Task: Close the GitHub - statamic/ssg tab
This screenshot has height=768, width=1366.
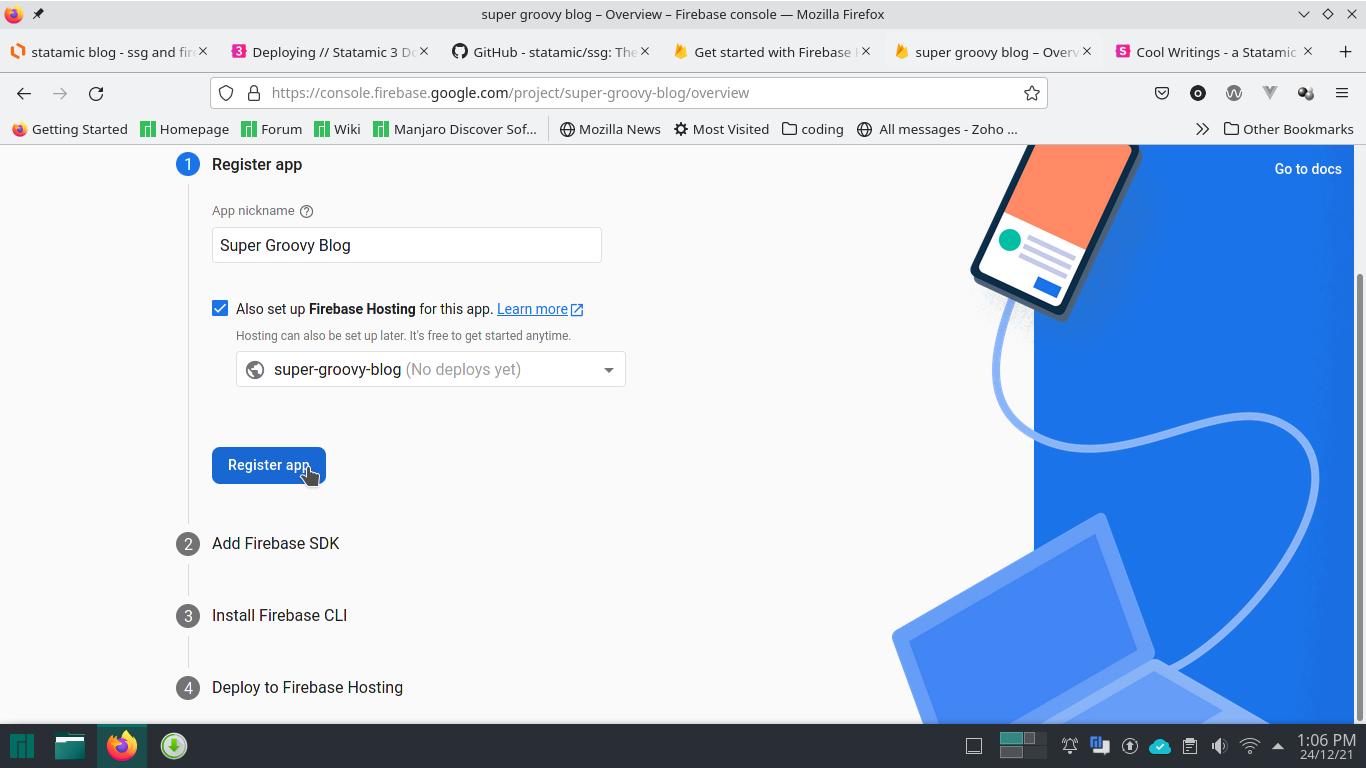Action: click(644, 51)
